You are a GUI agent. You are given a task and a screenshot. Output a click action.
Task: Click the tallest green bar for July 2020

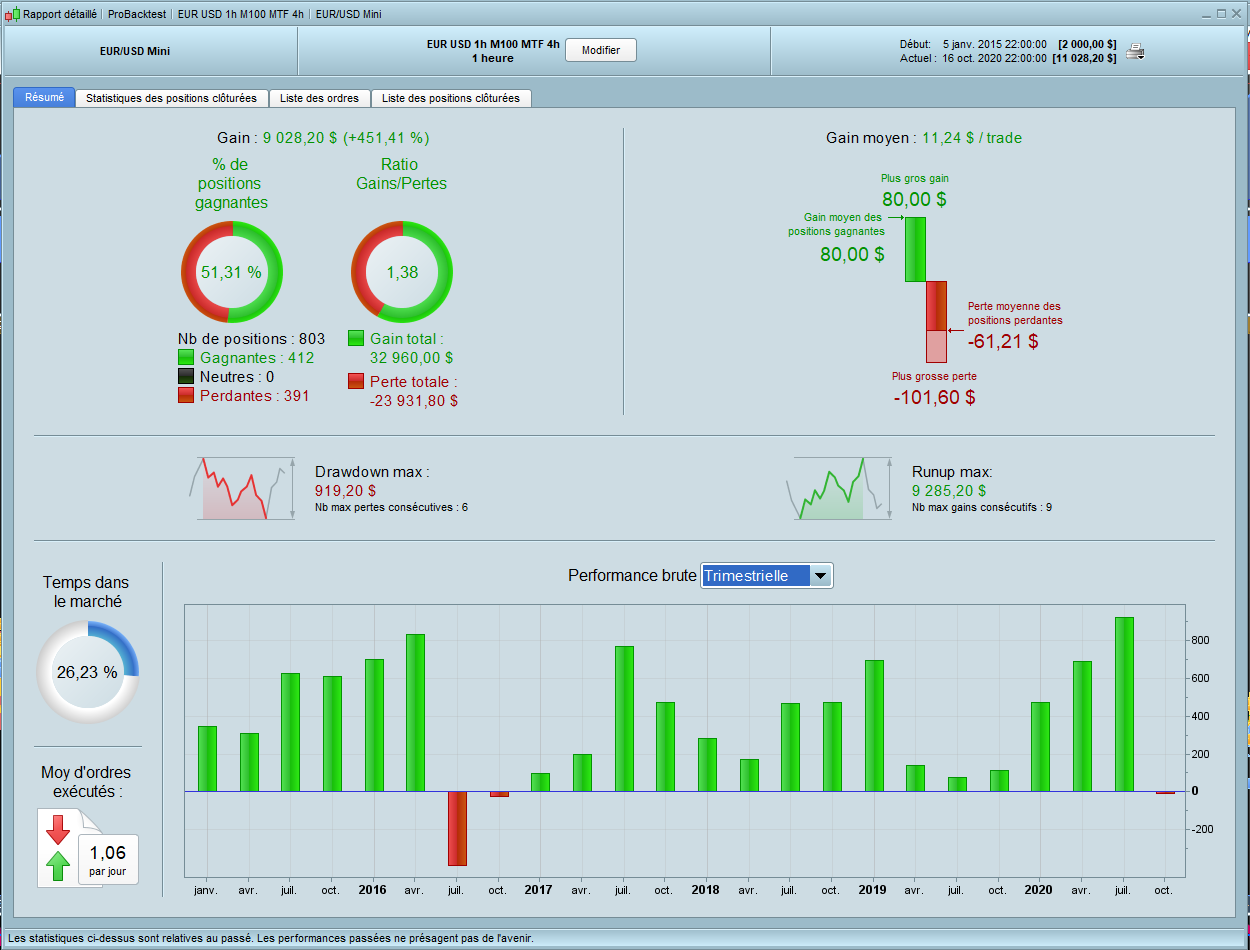[1124, 704]
